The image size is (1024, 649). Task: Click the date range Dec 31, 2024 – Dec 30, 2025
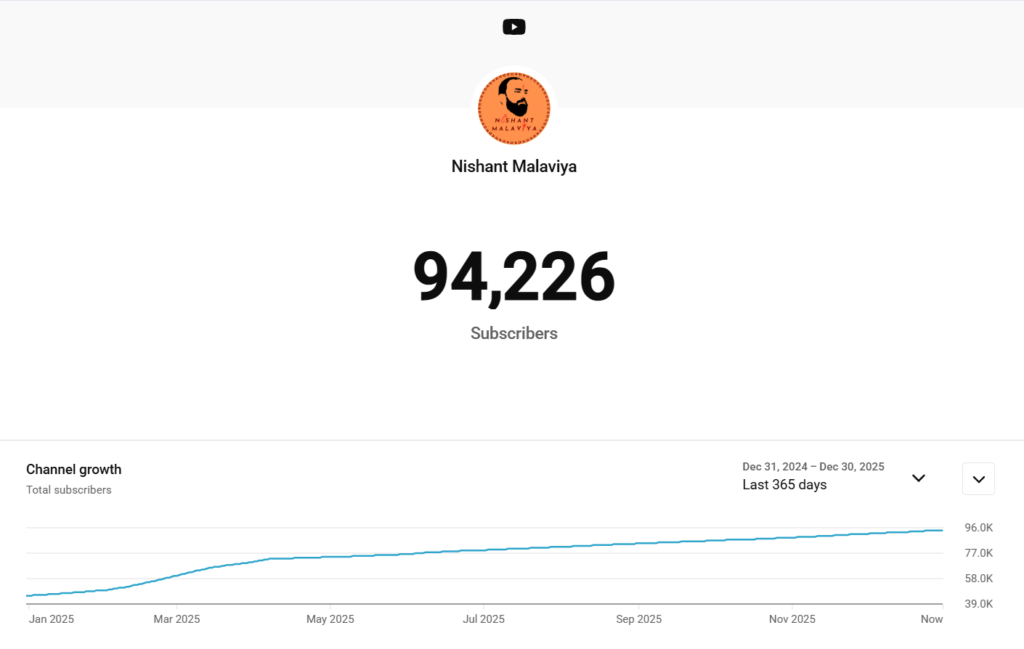pos(813,467)
